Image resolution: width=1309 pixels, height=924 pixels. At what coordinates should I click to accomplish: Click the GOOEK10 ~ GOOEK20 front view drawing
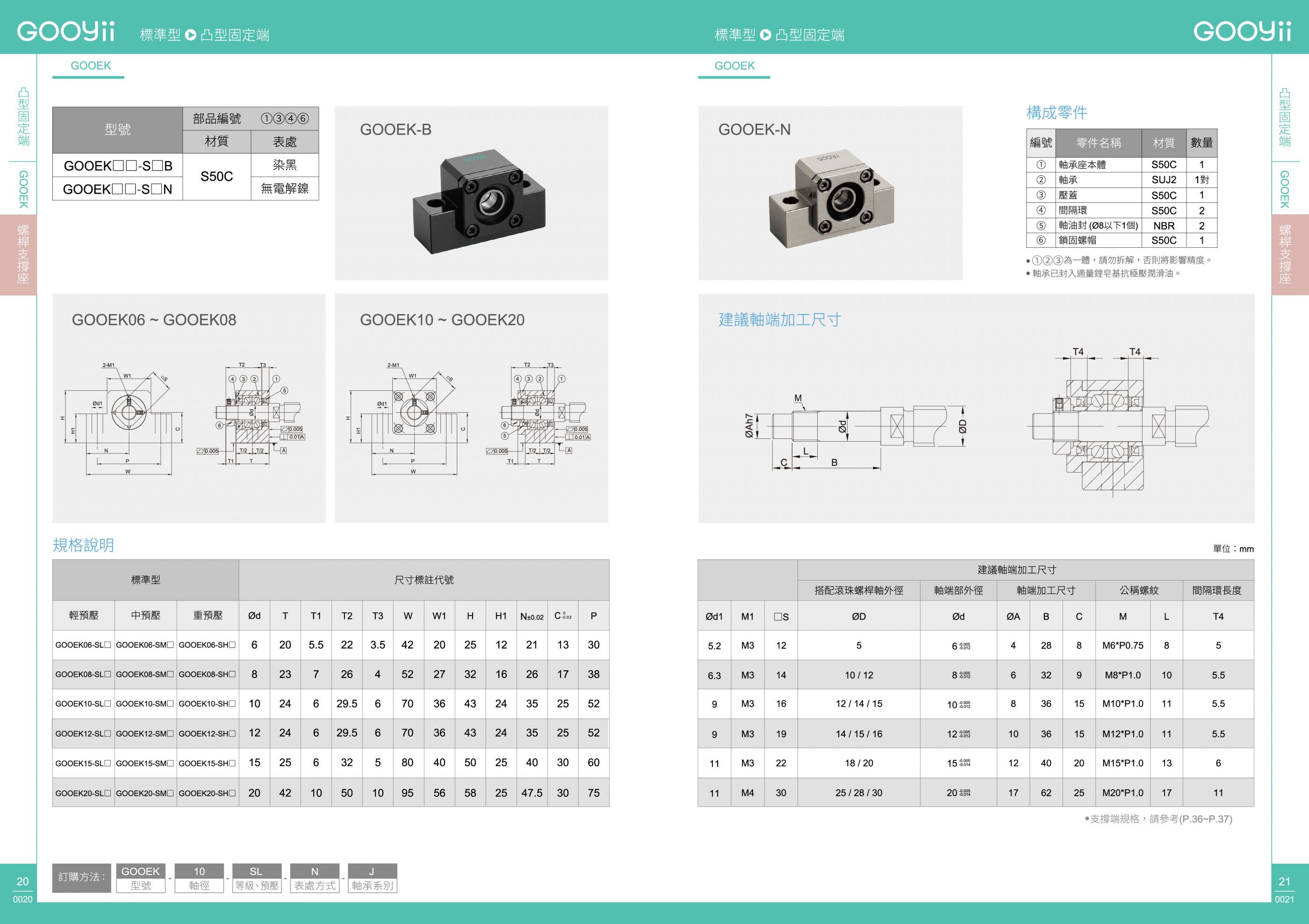[x=408, y=420]
